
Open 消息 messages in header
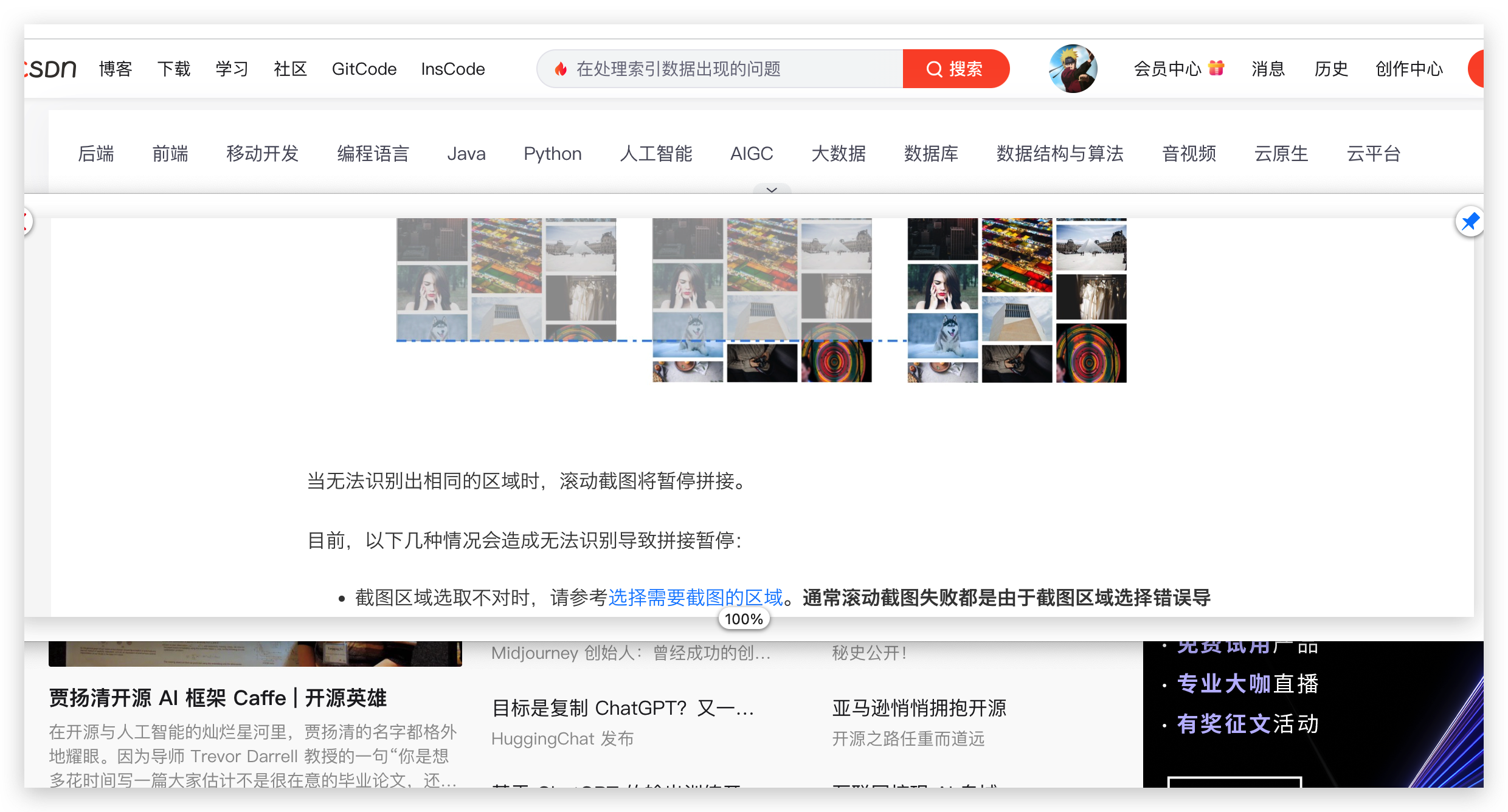tap(1268, 69)
